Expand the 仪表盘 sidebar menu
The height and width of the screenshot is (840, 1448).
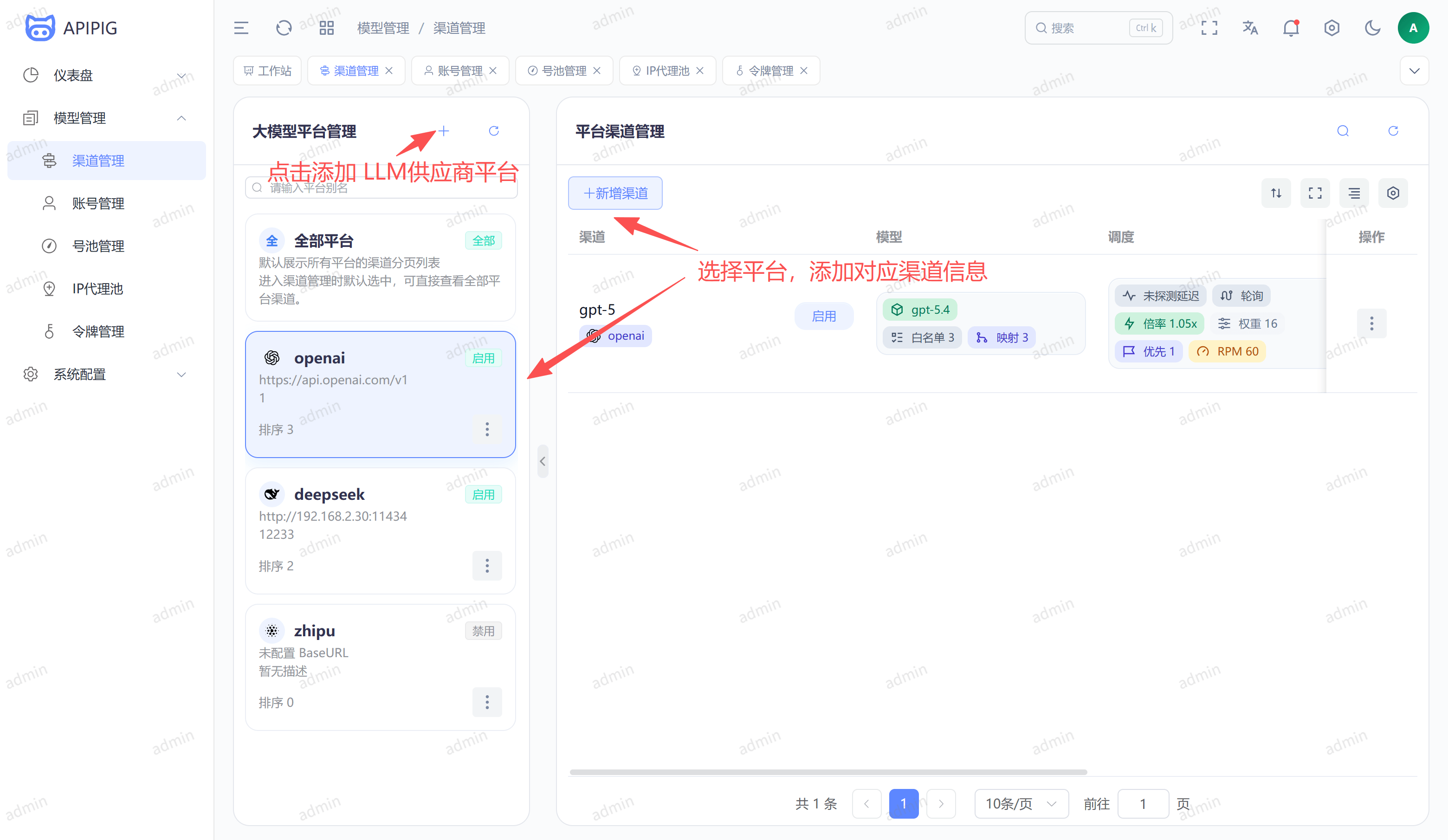coord(106,75)
